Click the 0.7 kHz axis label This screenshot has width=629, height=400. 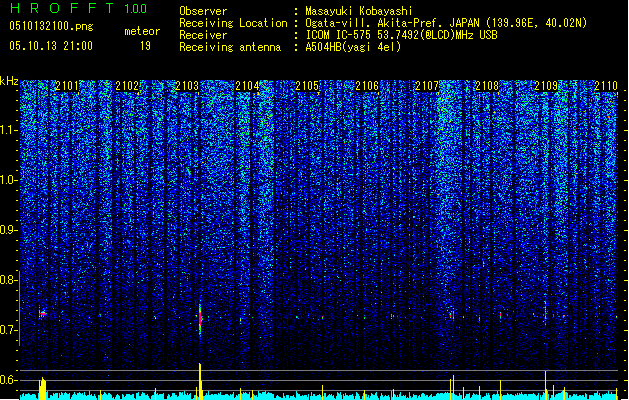pos(9,330)
